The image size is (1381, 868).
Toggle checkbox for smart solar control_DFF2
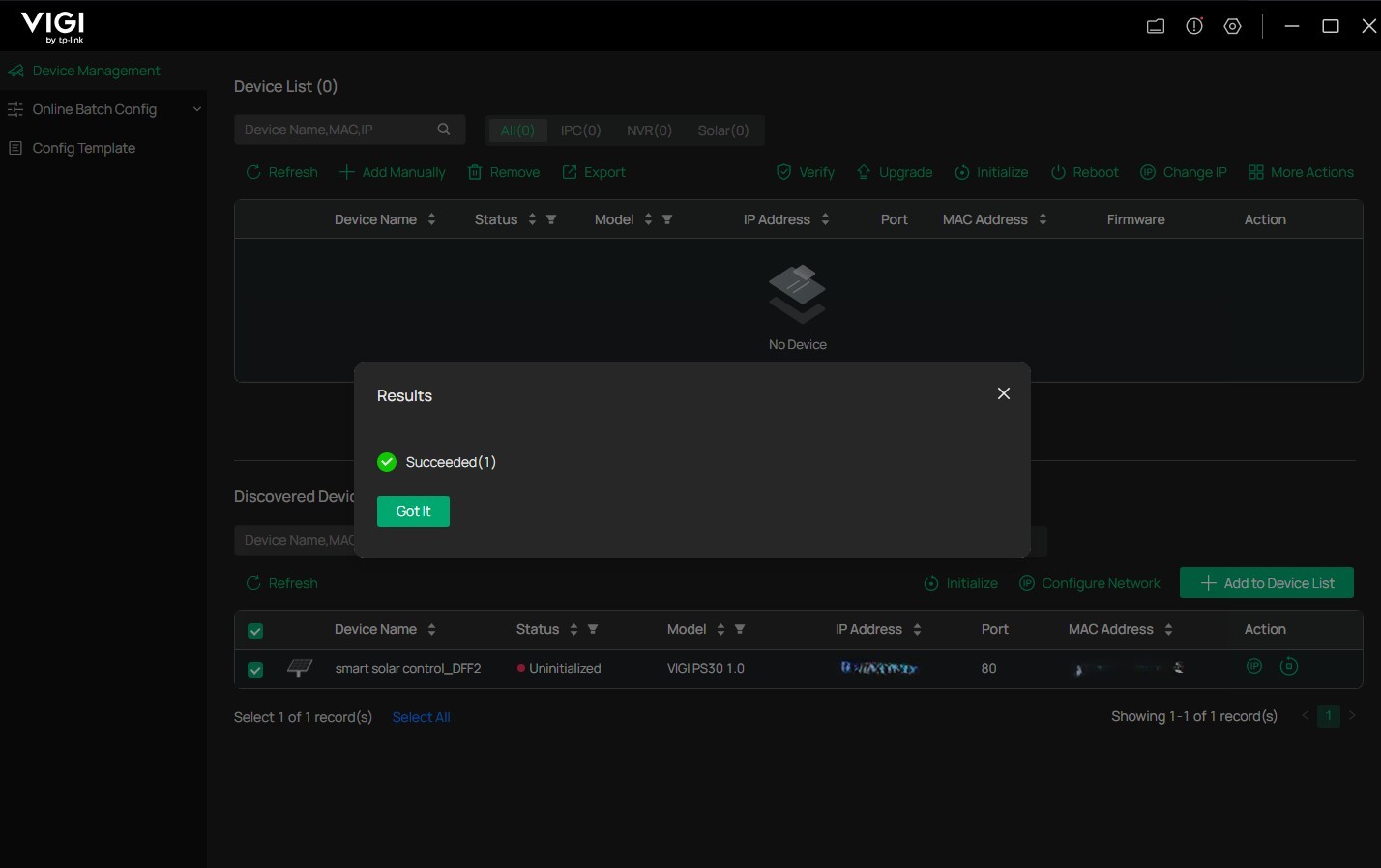pyautogui.click(x=255, y=670)
